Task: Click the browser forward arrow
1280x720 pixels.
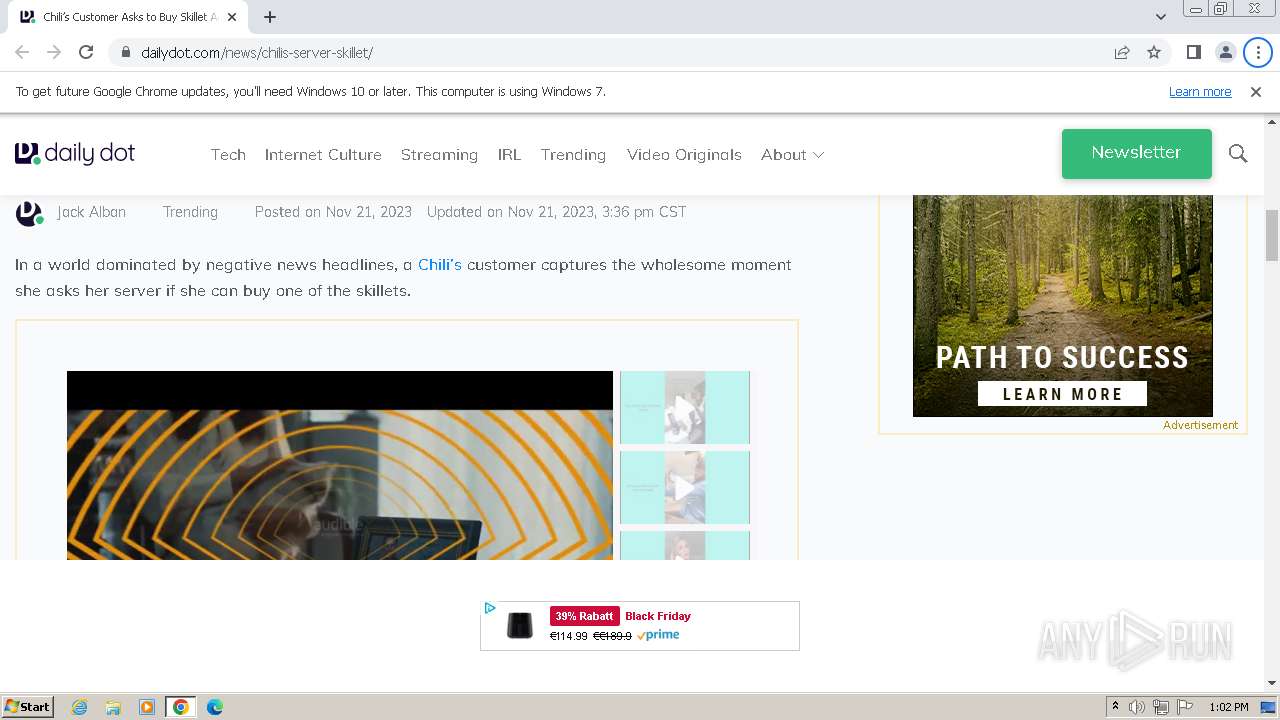Action: tap(54, 52)
